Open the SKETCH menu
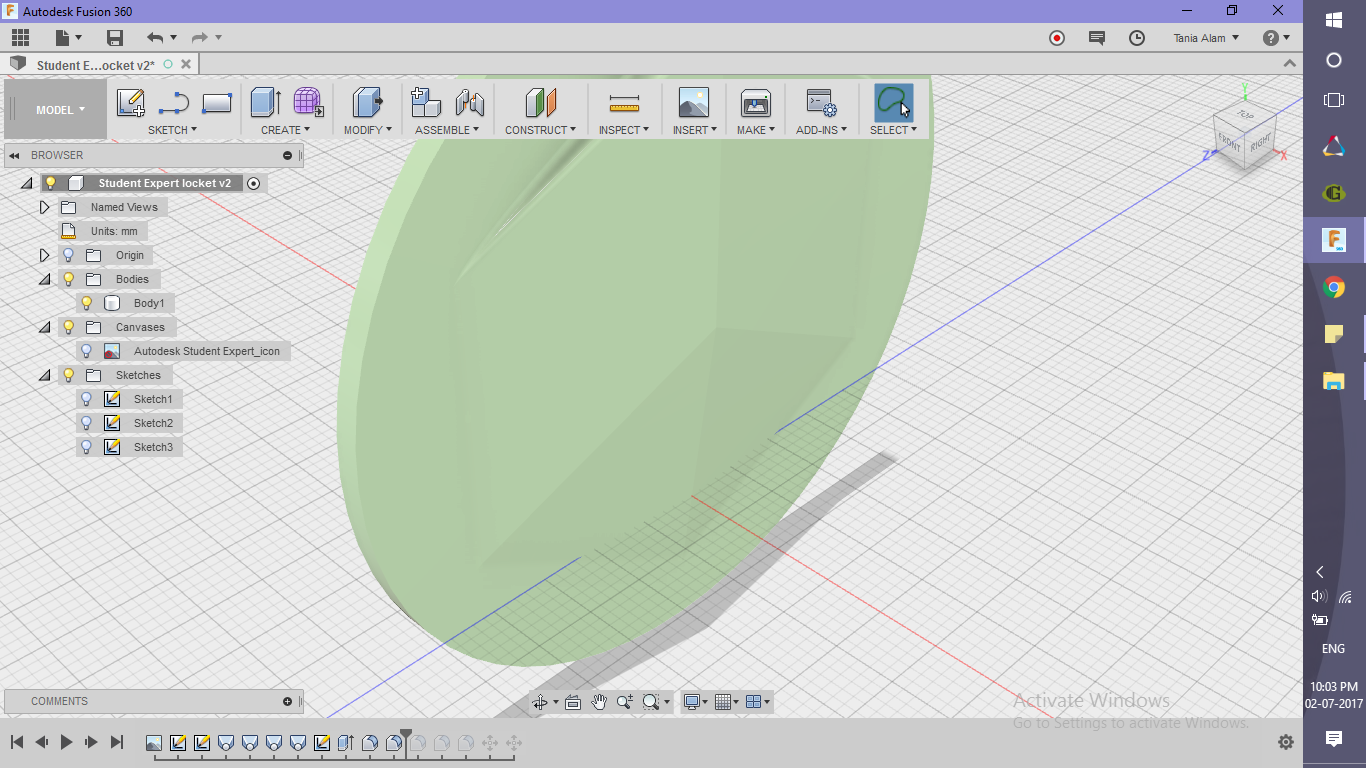Screen dimensions: 1366x768 pyautogui.click(x=172, y=130)
